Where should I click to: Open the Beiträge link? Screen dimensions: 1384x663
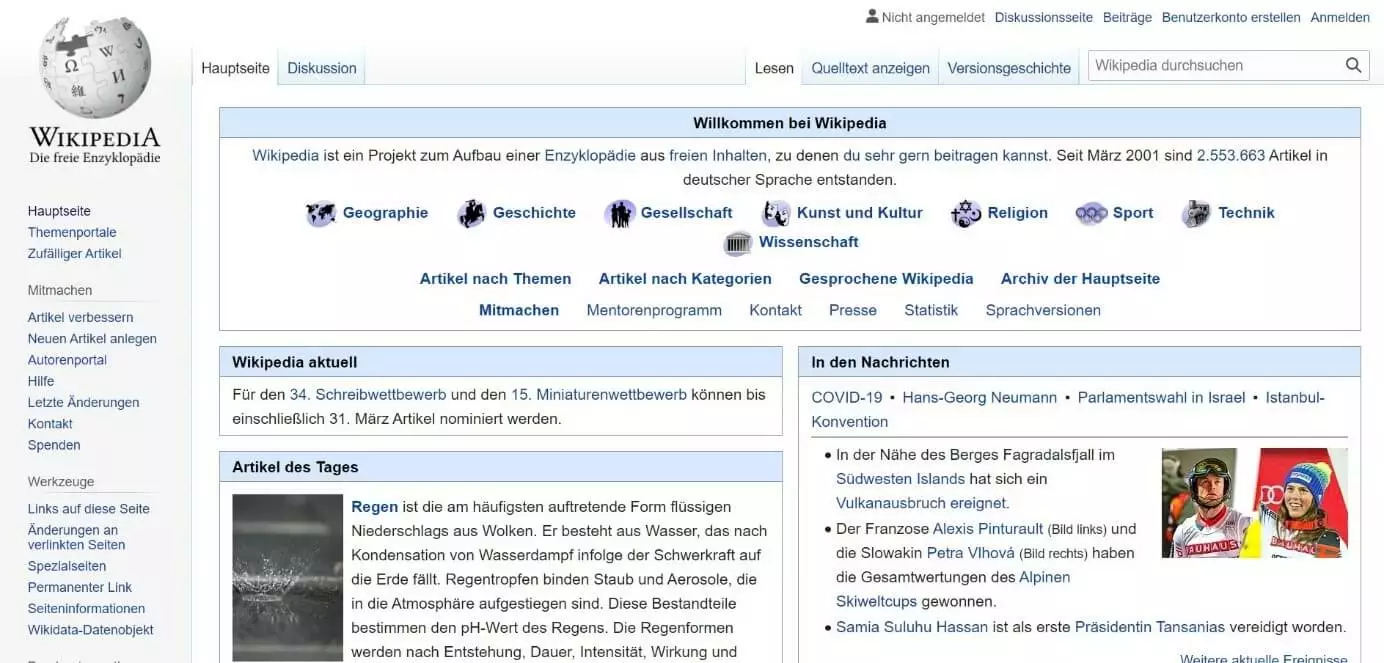[x=1127, y=17]
